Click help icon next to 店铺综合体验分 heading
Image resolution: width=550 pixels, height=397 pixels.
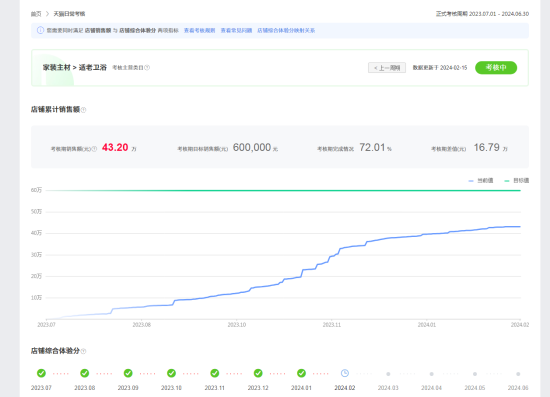(83, 351)
